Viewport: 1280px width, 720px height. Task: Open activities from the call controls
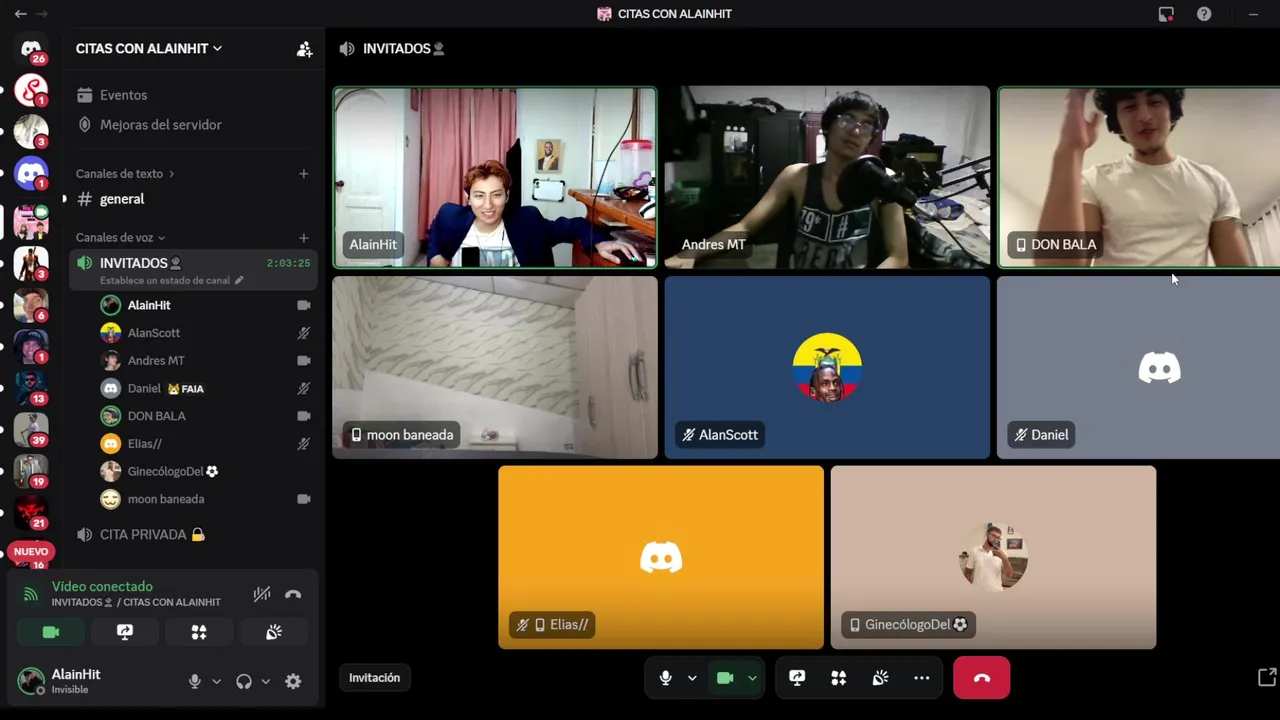coord(839,678)
